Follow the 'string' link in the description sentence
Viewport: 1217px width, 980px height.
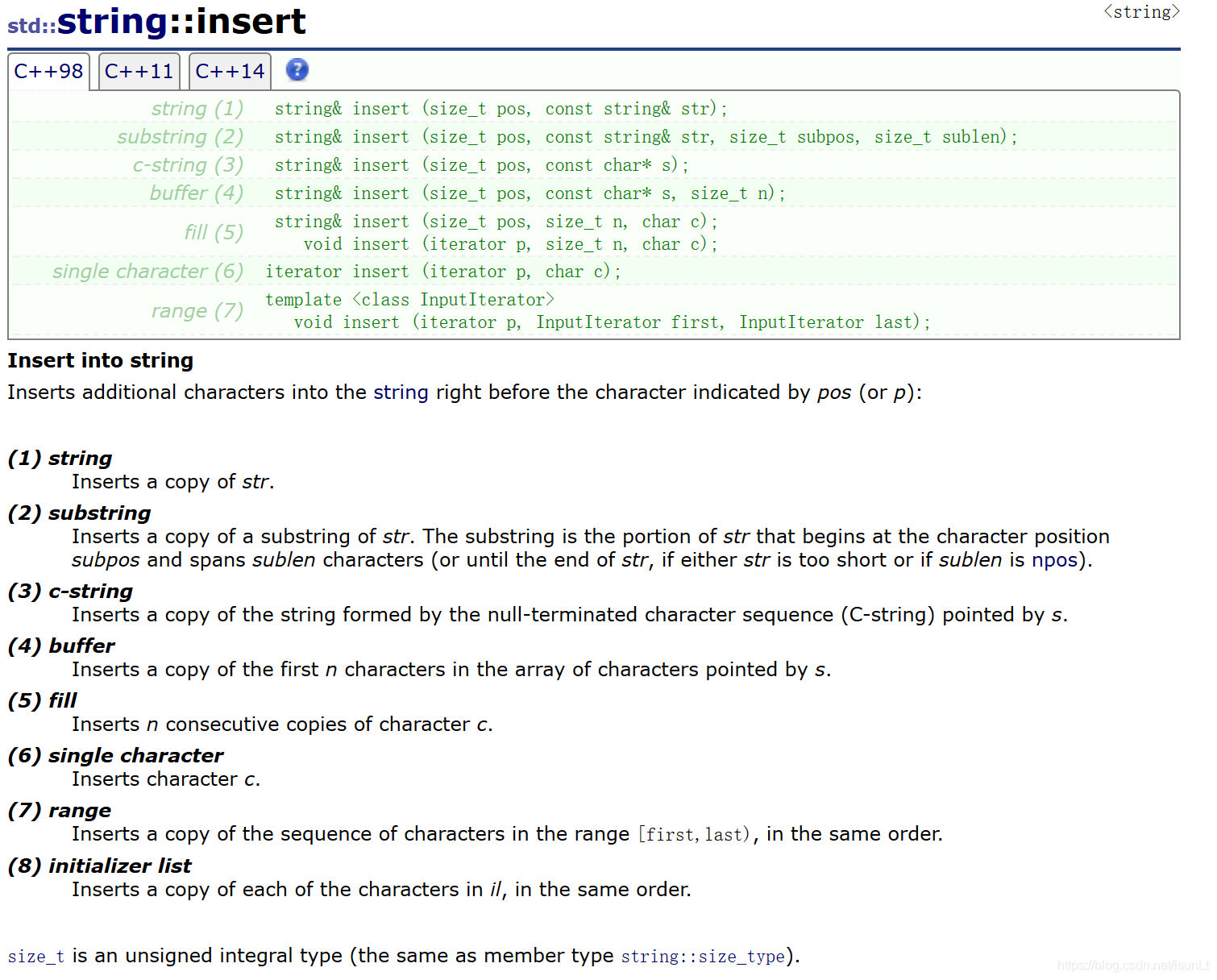pos(401,392)
